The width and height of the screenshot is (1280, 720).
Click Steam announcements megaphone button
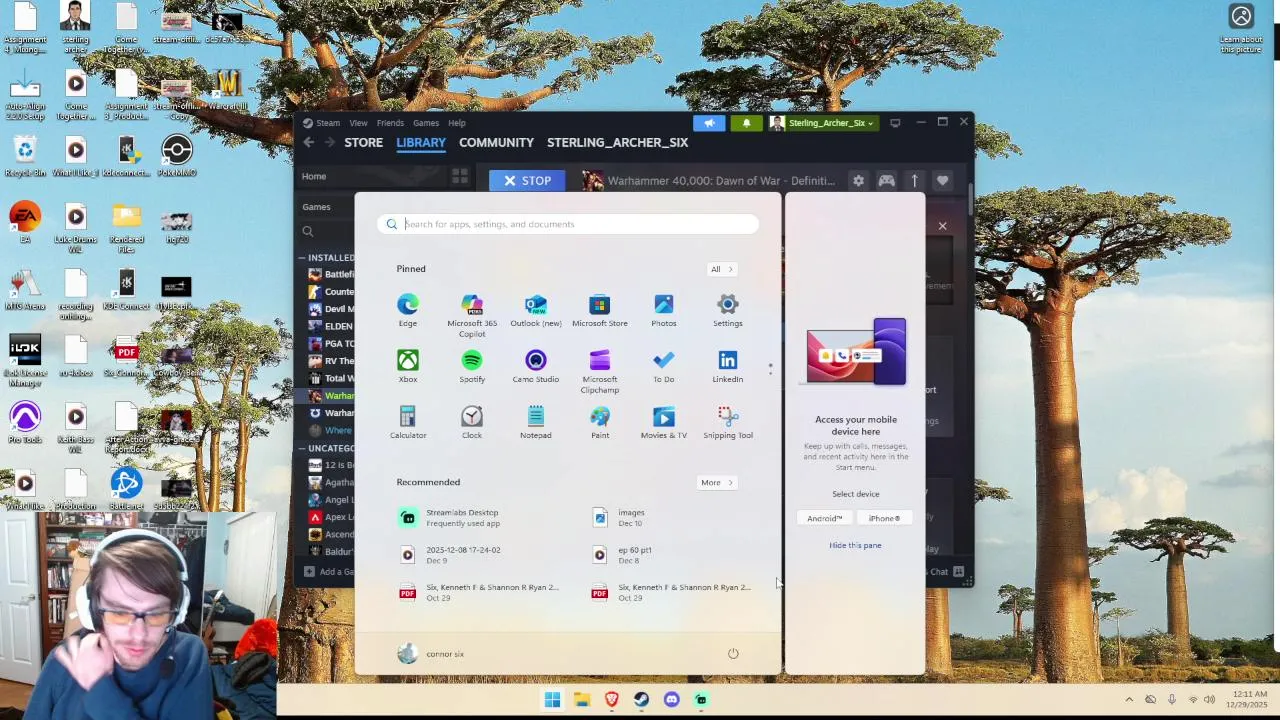point(709,123)
